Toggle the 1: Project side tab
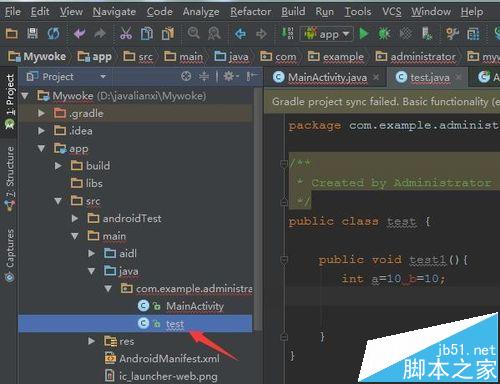This screenshot has height=384, width=500. pyautogui.click(x=10, y=102)
